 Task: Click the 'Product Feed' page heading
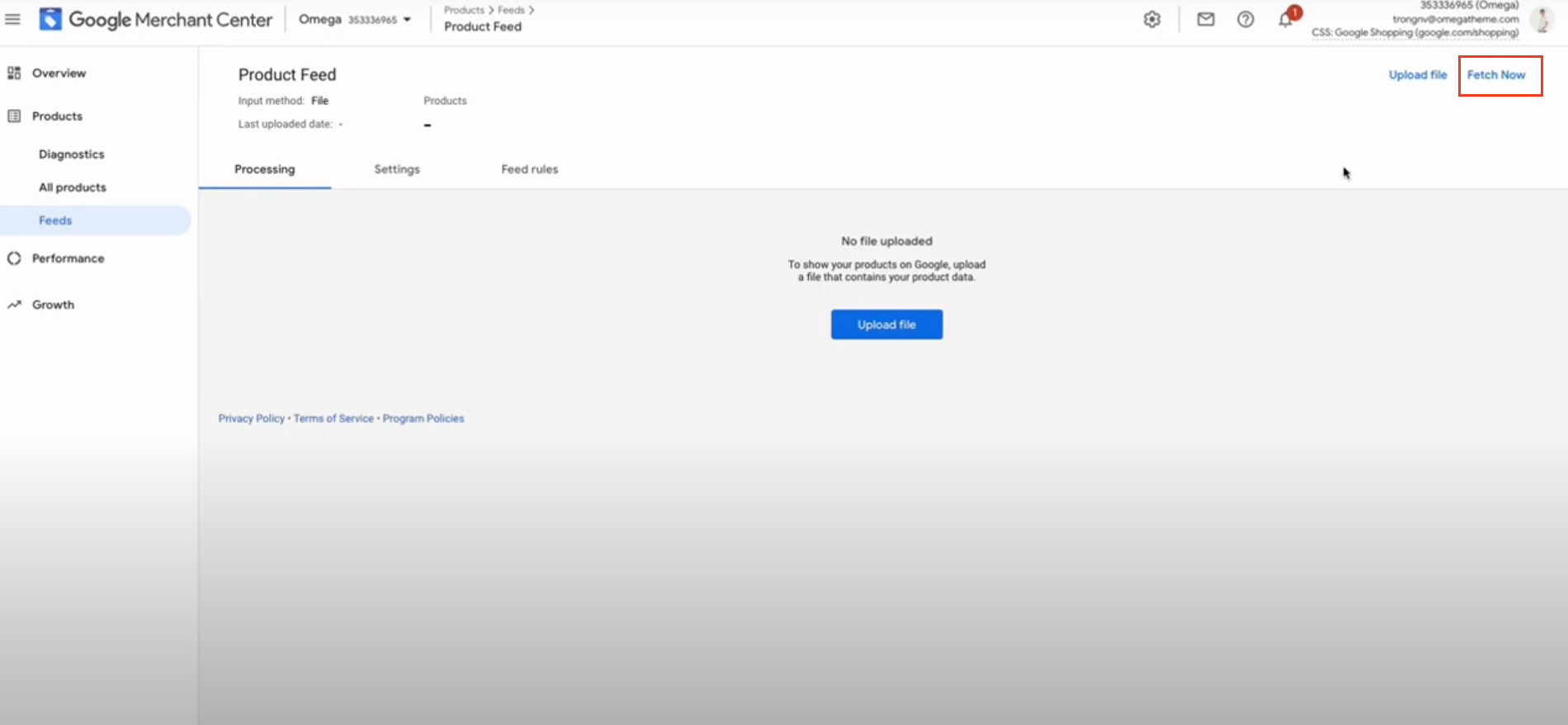(x=287, y=75)
